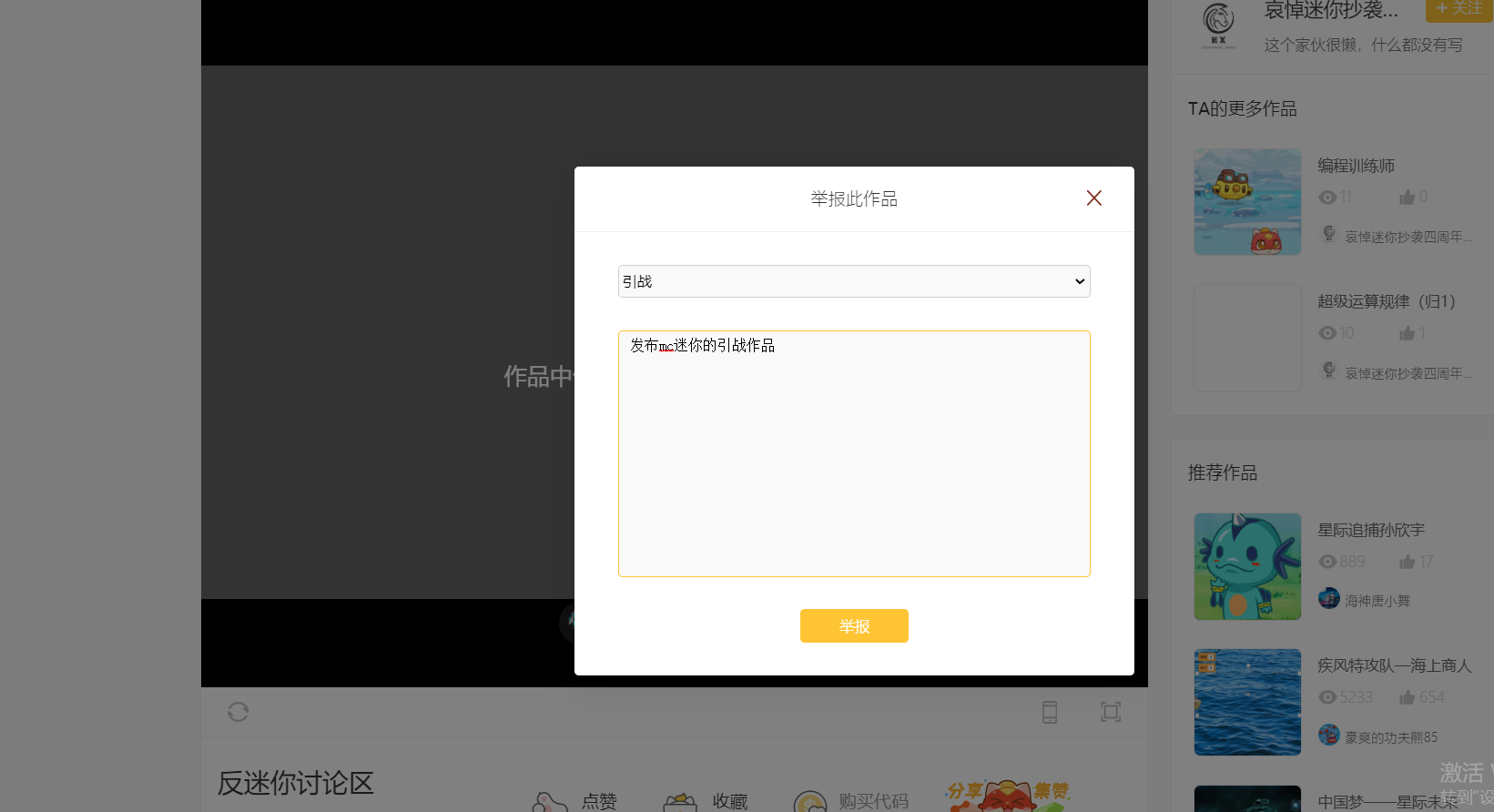
Task: Click the 推荐作品 heading
Action: pyautogui.click(x=1223, y=472)
